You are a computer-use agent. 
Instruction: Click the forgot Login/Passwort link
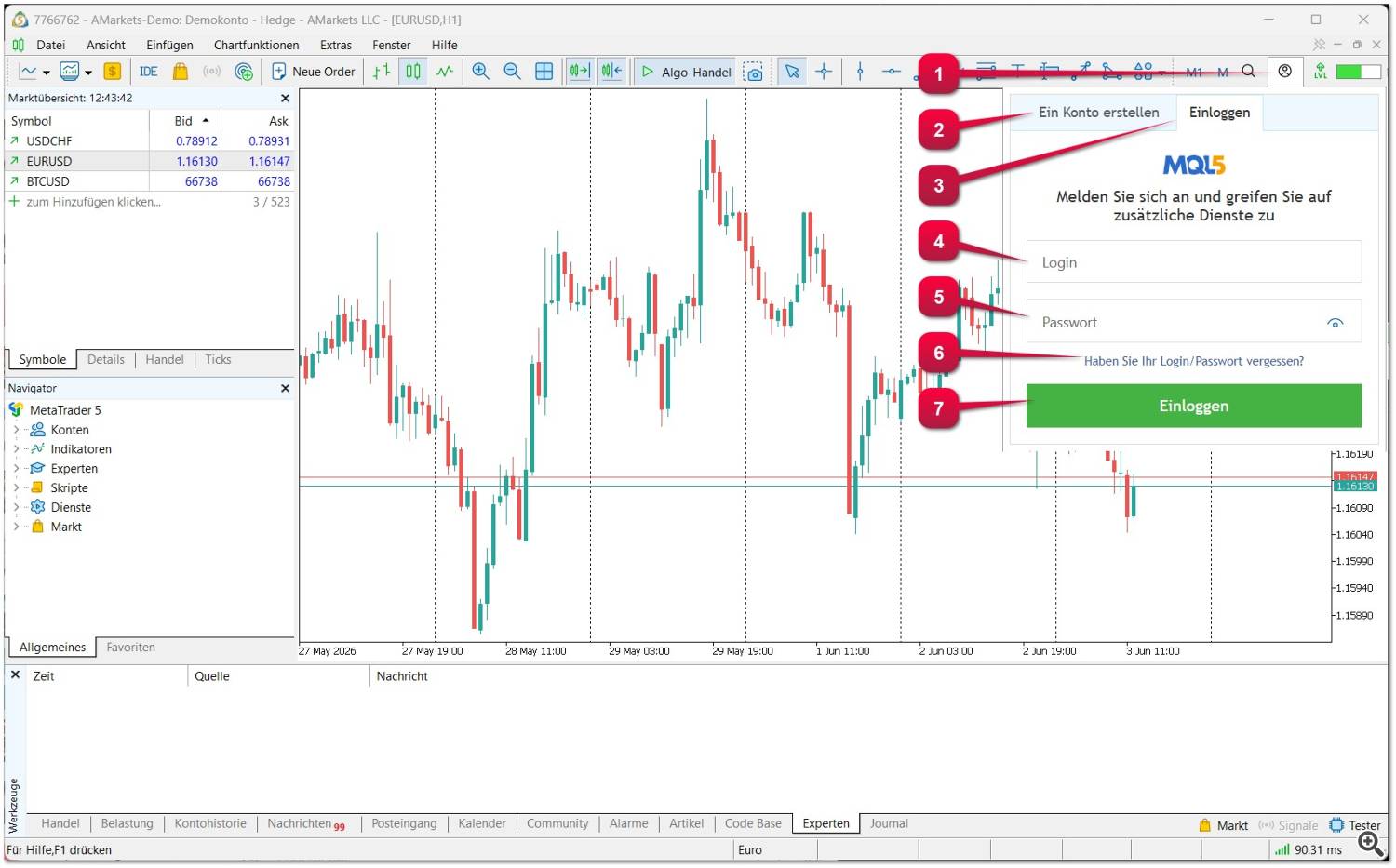click(x=1193, y=361)
